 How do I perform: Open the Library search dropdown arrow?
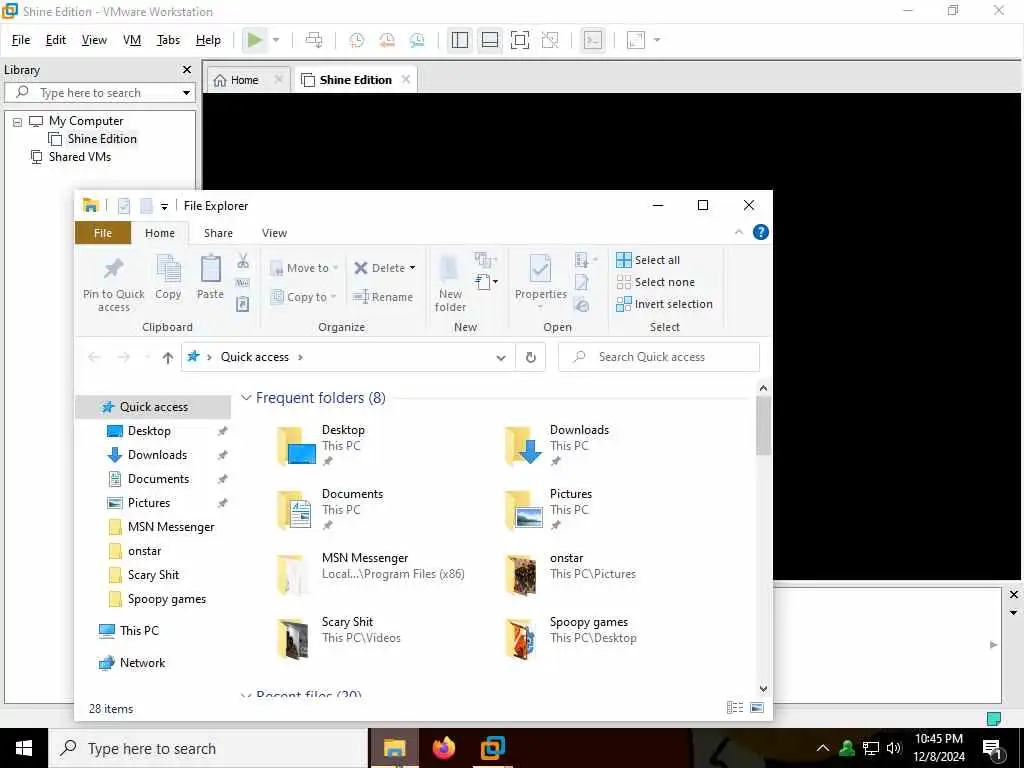186,93
